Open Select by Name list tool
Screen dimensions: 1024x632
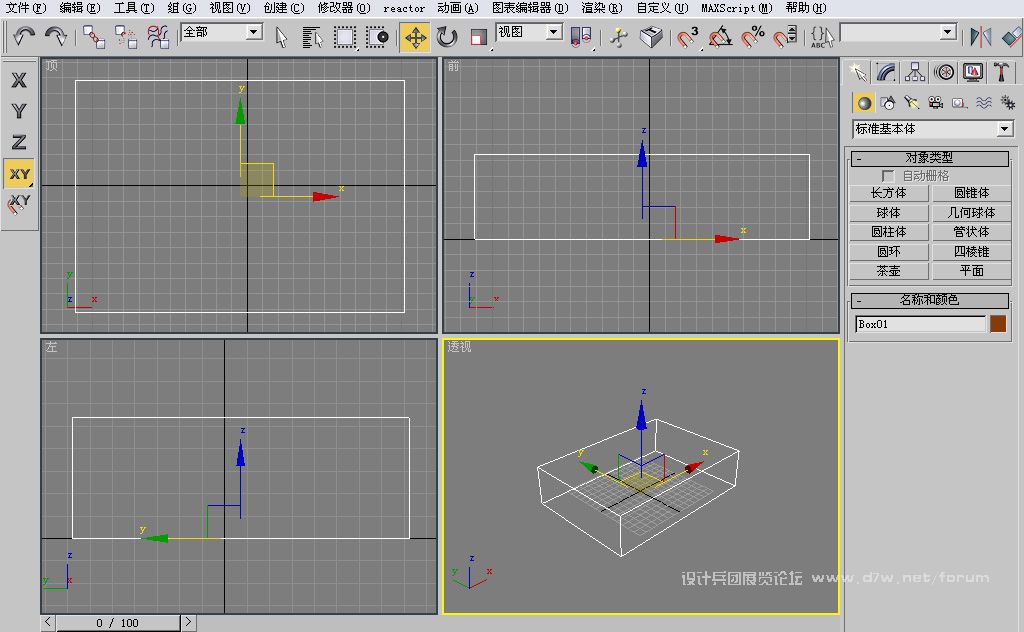tap(313, 37)
